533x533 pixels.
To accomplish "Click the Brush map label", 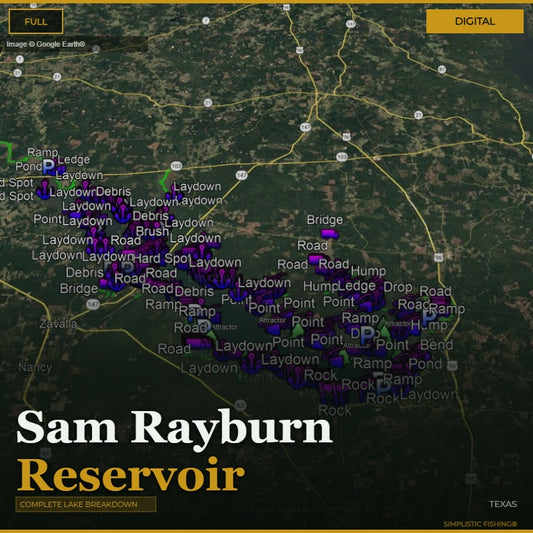I will pyautogui.click(x=152, y=231).
